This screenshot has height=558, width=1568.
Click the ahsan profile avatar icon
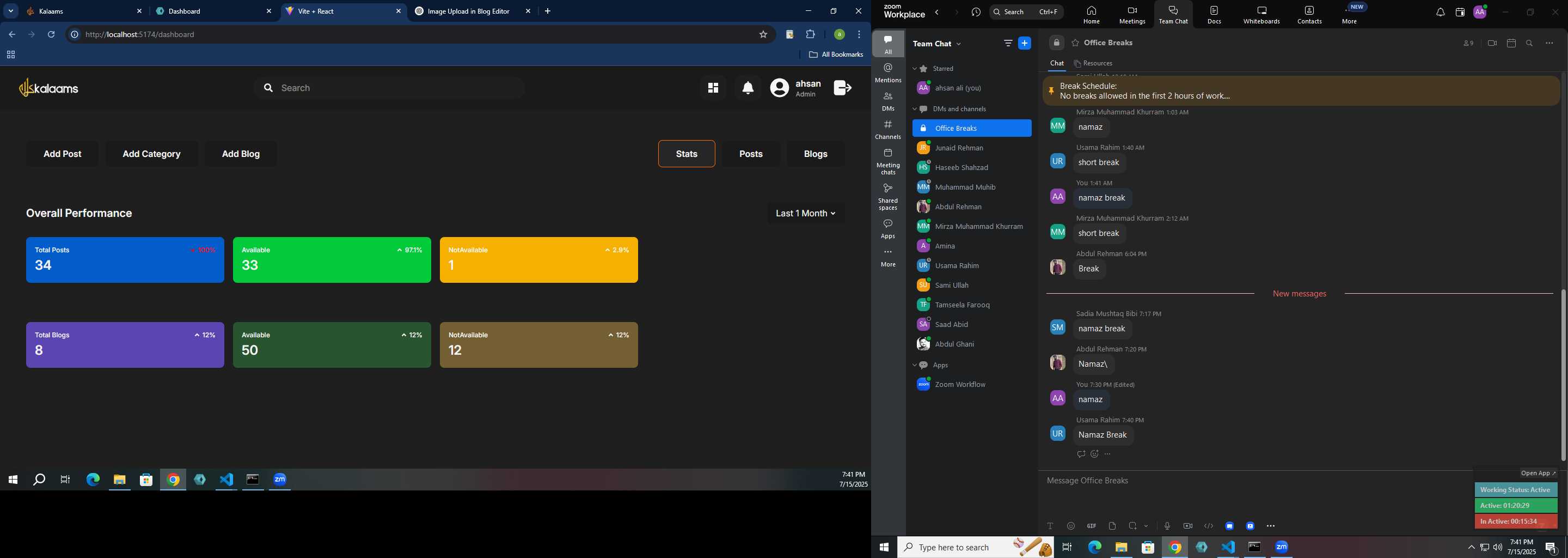(779, 88)
